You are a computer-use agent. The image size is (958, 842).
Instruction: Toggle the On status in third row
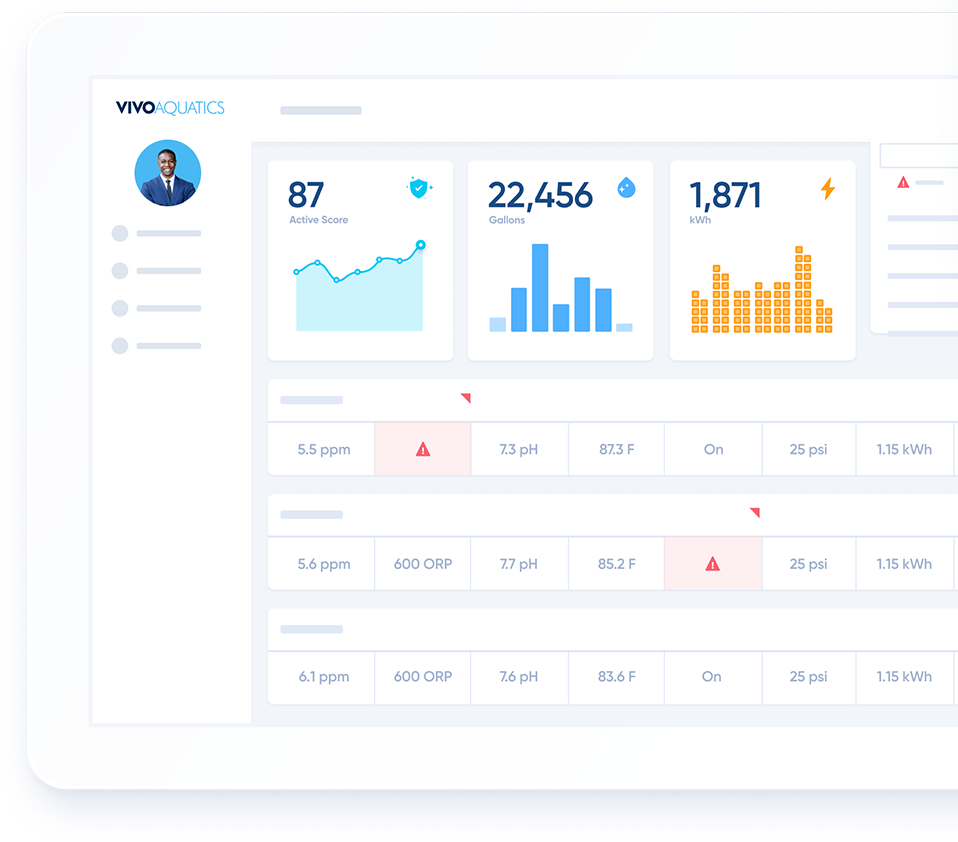pos(711,677)
